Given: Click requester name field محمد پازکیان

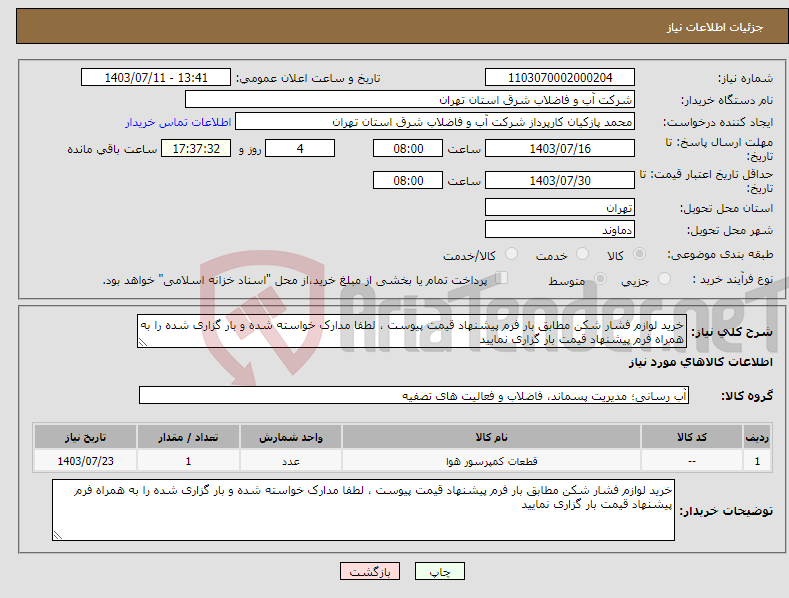Looking at the screenshot, I should (435, 122).
